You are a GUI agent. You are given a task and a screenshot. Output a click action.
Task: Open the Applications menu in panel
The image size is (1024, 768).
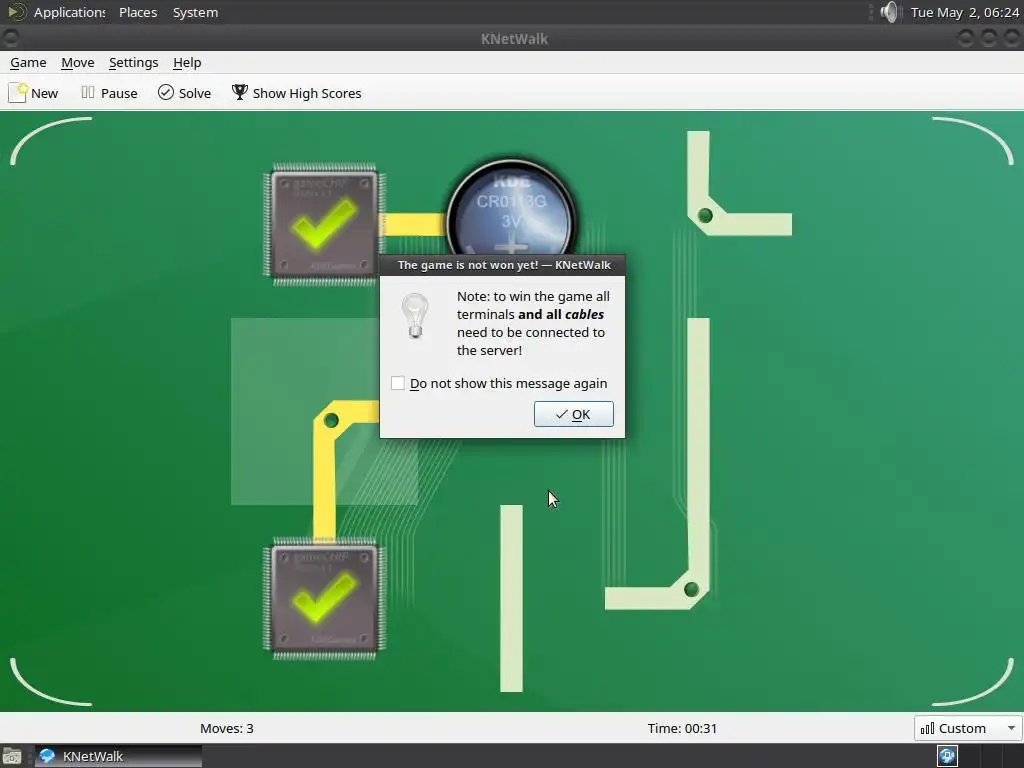click(x=57, y=12)
